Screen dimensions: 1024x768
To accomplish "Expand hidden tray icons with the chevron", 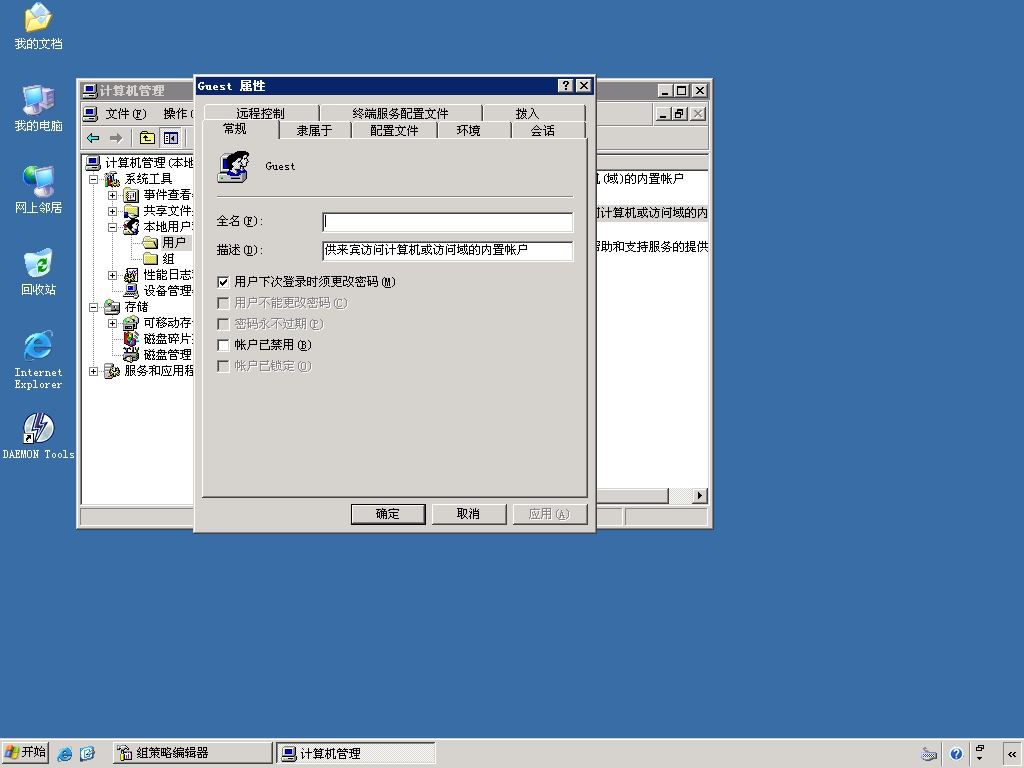I will click(1012, 754).
